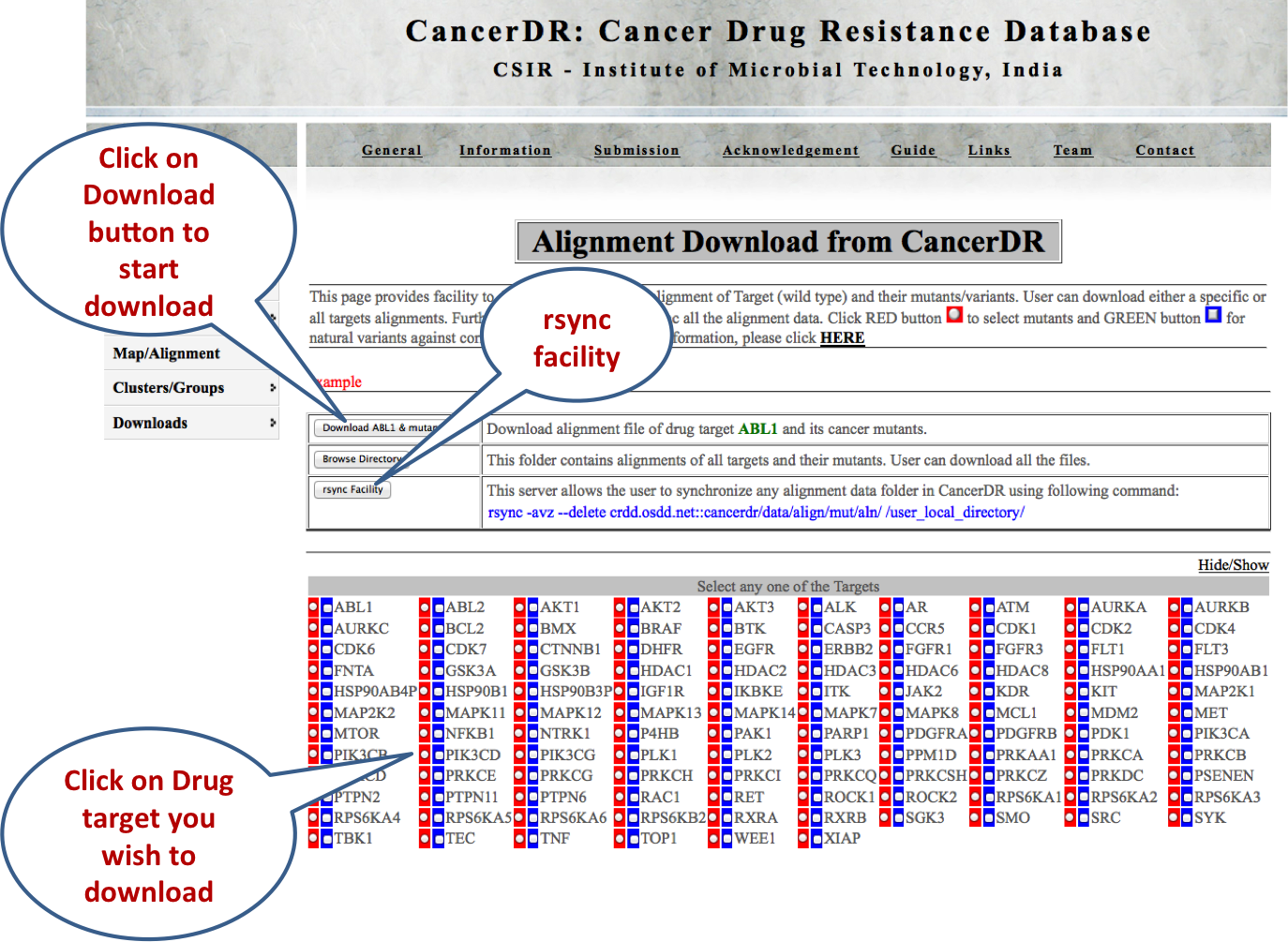This screenshot has width=1288, height=942.
Task: Choose the red button for TOP1
Action: pyautogui.click(x=620, y=839)
